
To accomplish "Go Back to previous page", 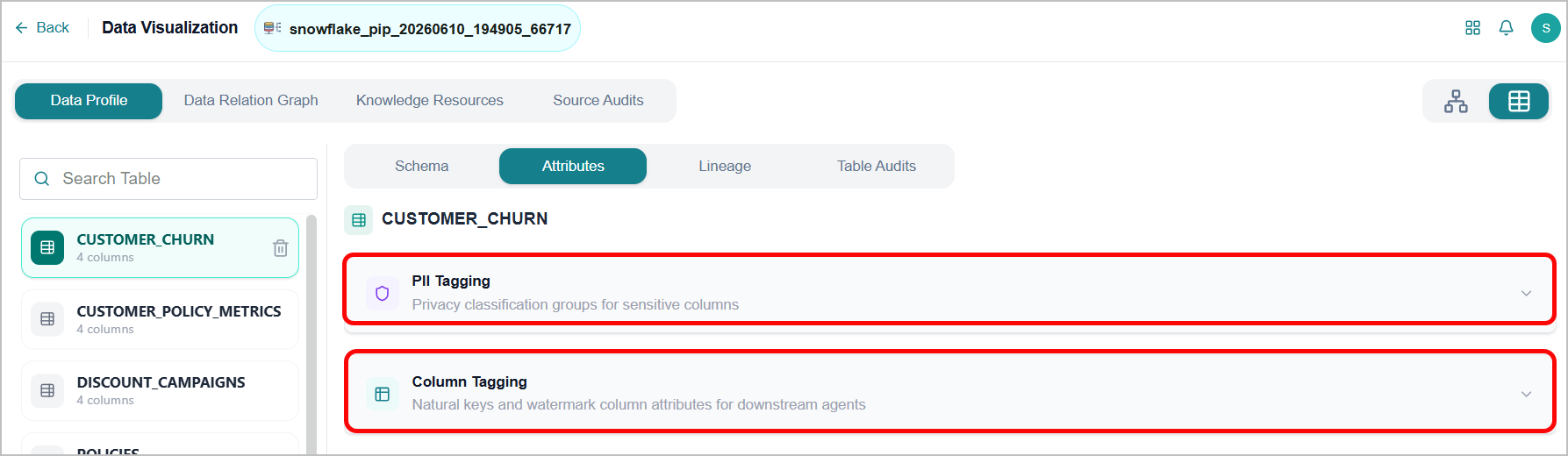I will (x=42, y=28).
